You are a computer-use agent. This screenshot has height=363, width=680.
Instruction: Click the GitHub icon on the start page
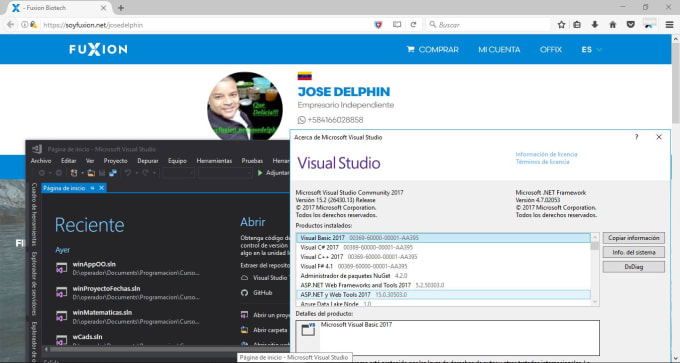245,293
